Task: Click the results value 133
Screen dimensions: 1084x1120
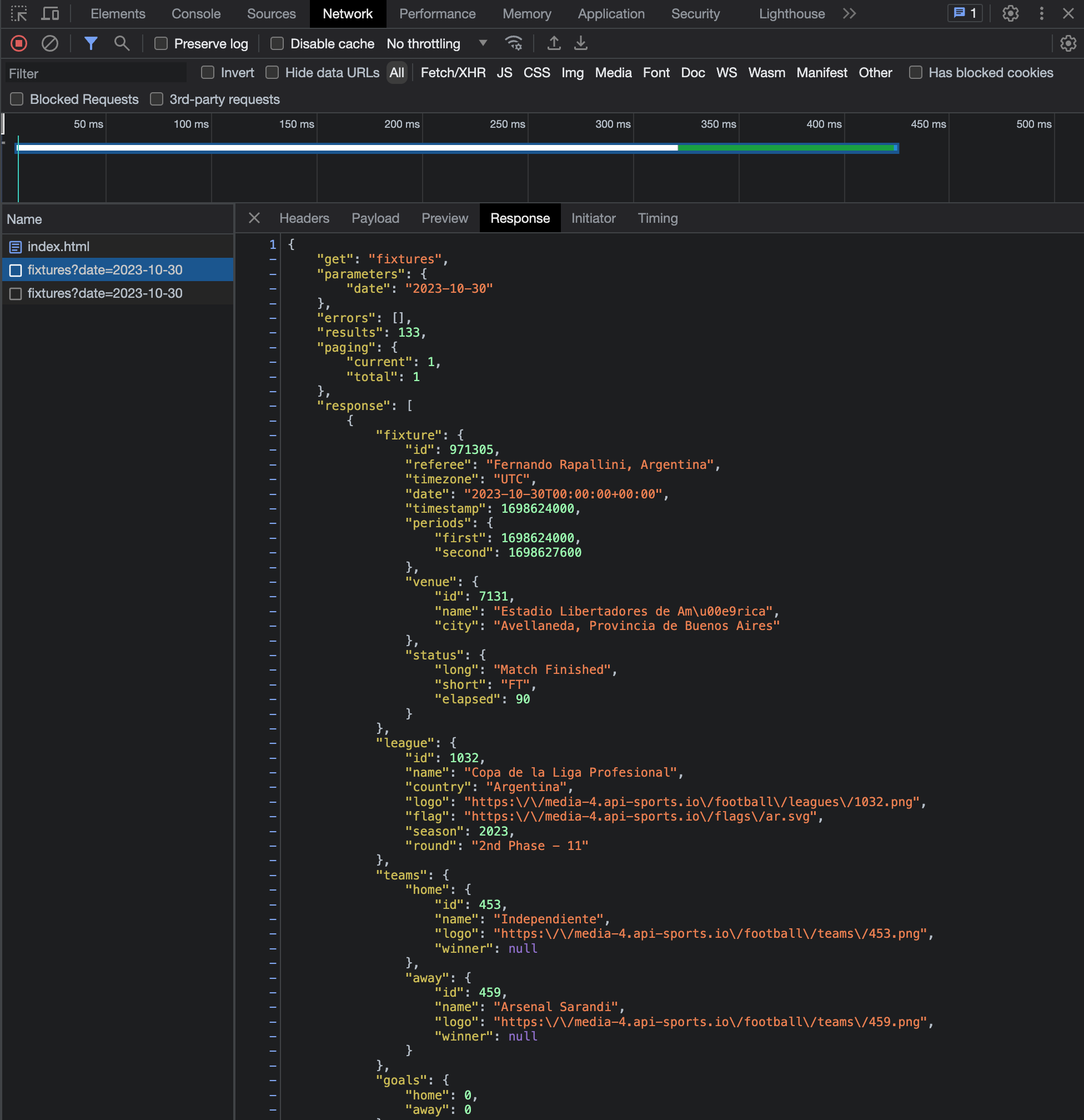Action: (409, 333)
